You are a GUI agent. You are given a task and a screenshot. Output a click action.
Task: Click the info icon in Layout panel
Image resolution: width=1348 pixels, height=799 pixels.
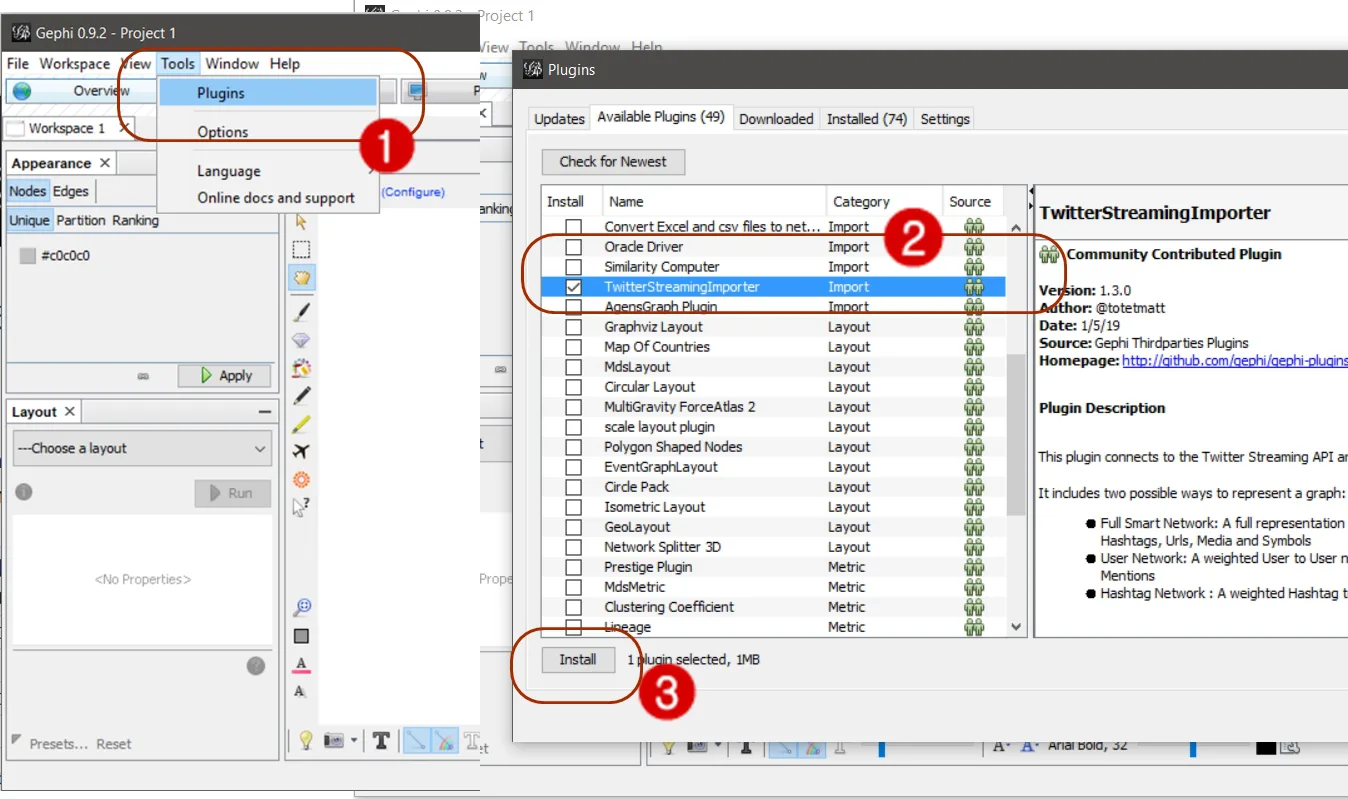coord(24,492)
